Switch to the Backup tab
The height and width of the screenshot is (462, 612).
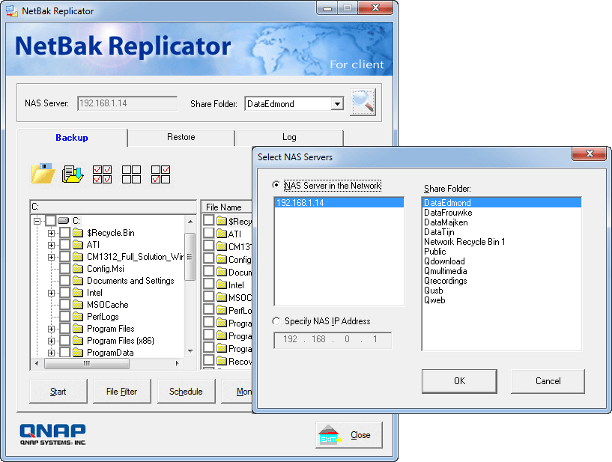[72, 138]
